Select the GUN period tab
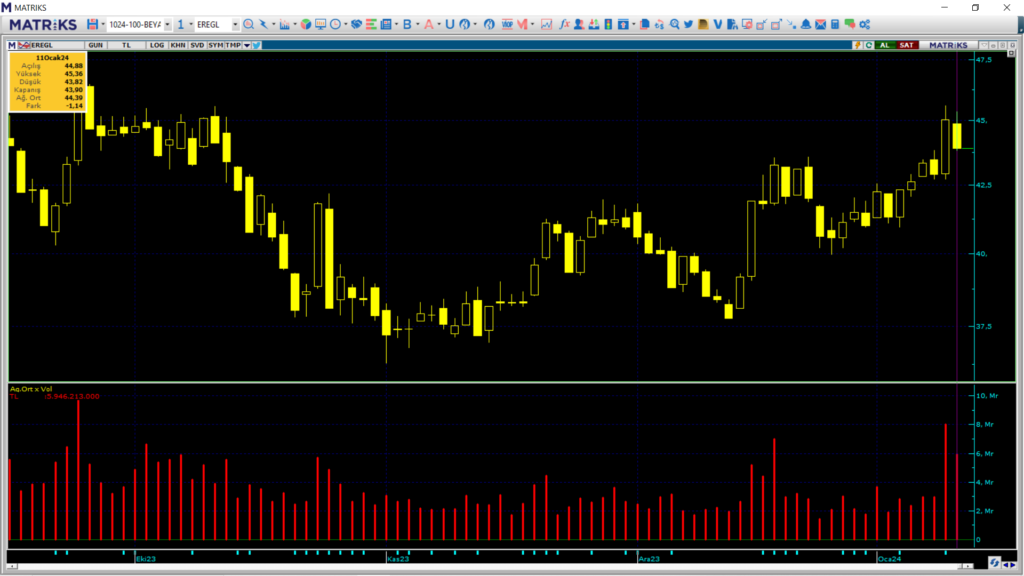The width and height of the screenshot is (1024, 576). coord(96,45)
